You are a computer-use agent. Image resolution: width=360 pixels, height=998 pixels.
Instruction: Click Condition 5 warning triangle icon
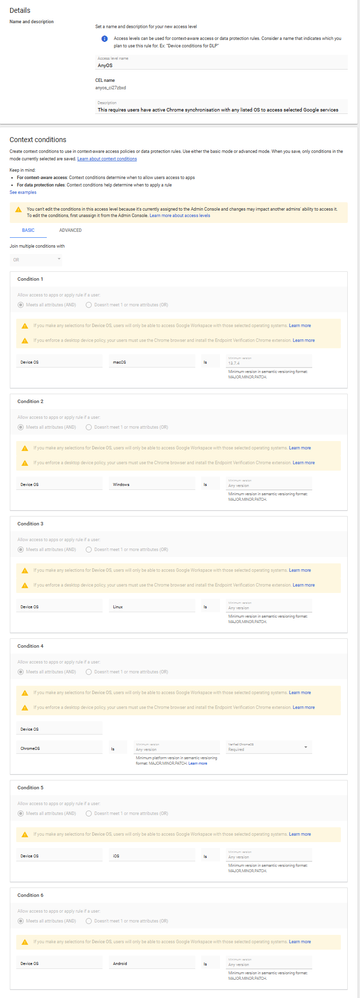pos(25,834)
